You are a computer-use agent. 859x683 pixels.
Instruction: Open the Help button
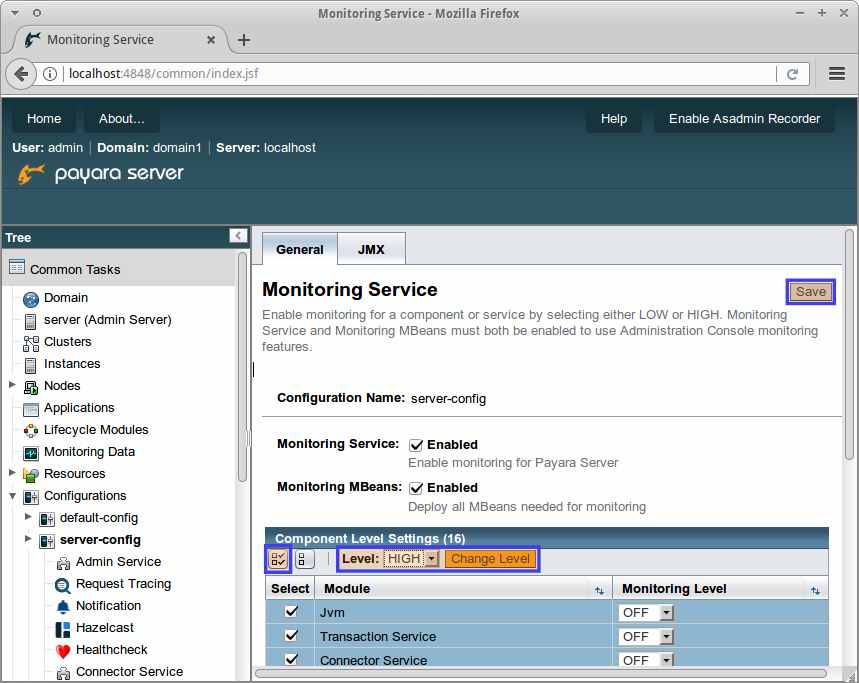click(x=614, y=119)
